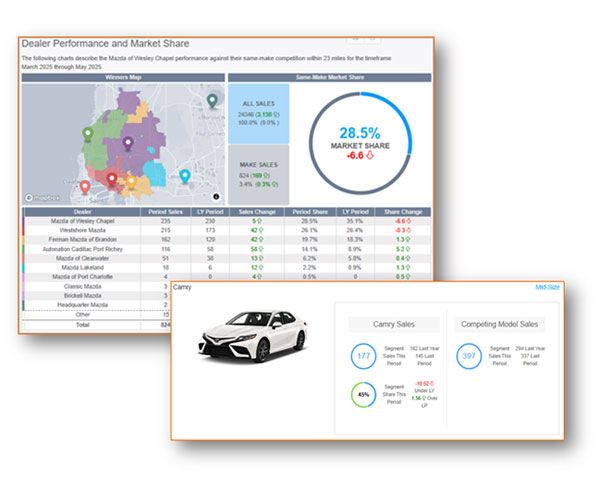Click up arrow in Mazda Lakeland Sales Change

tap(261, 267)
